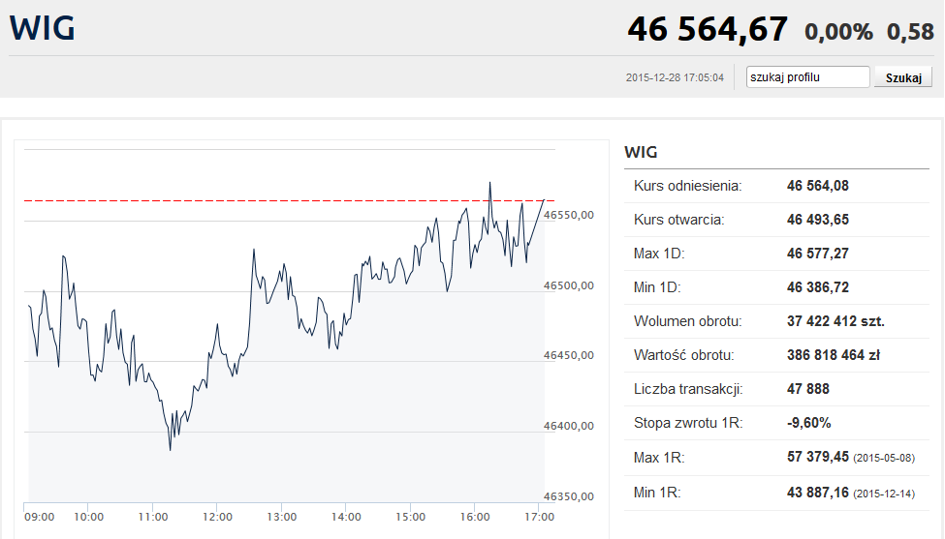Click the 09:00 time axis label
The image size is (945, 539).
coord(39,517)
